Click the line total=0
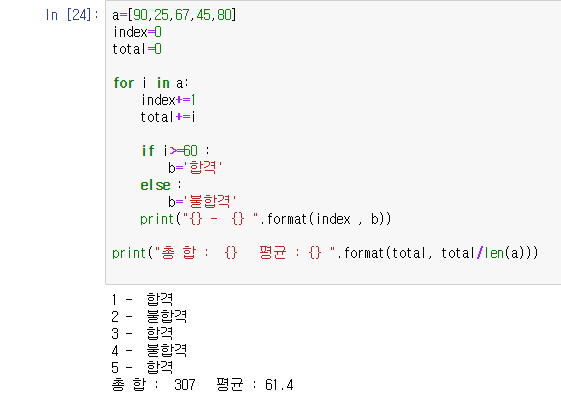Image resolution: width=561 pixels, height=411 pixels. pyautogui.click(x=137, y=49)
